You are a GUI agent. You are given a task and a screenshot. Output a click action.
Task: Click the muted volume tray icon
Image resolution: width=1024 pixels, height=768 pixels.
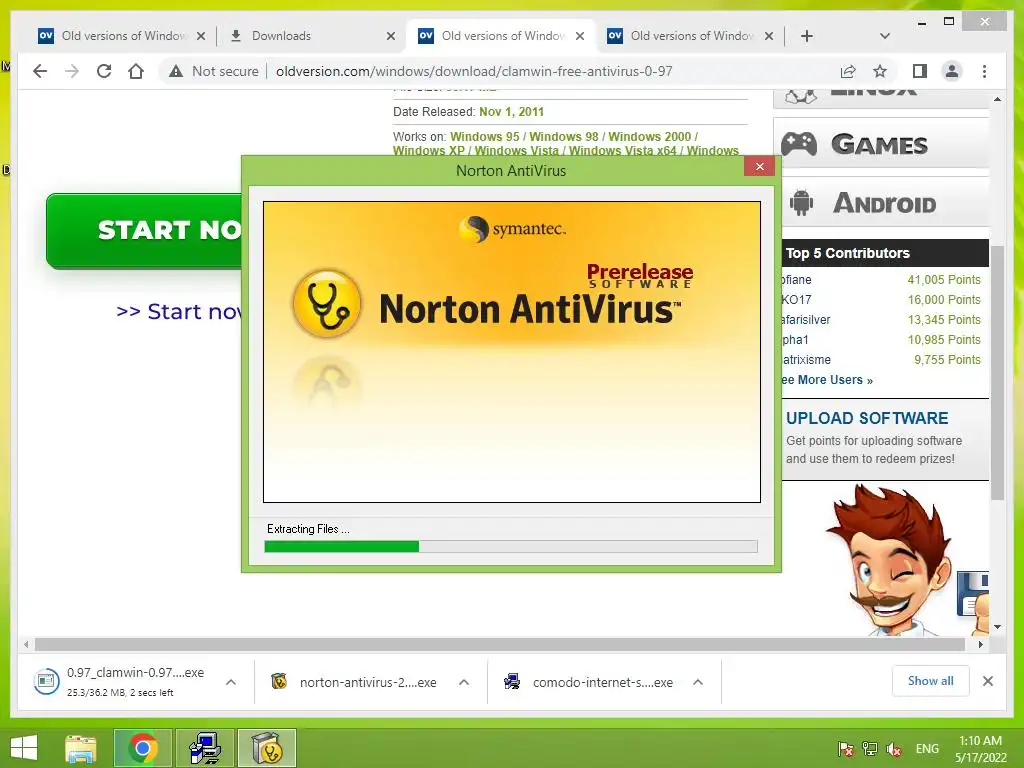pyautogui.click(x=893, y=749)
